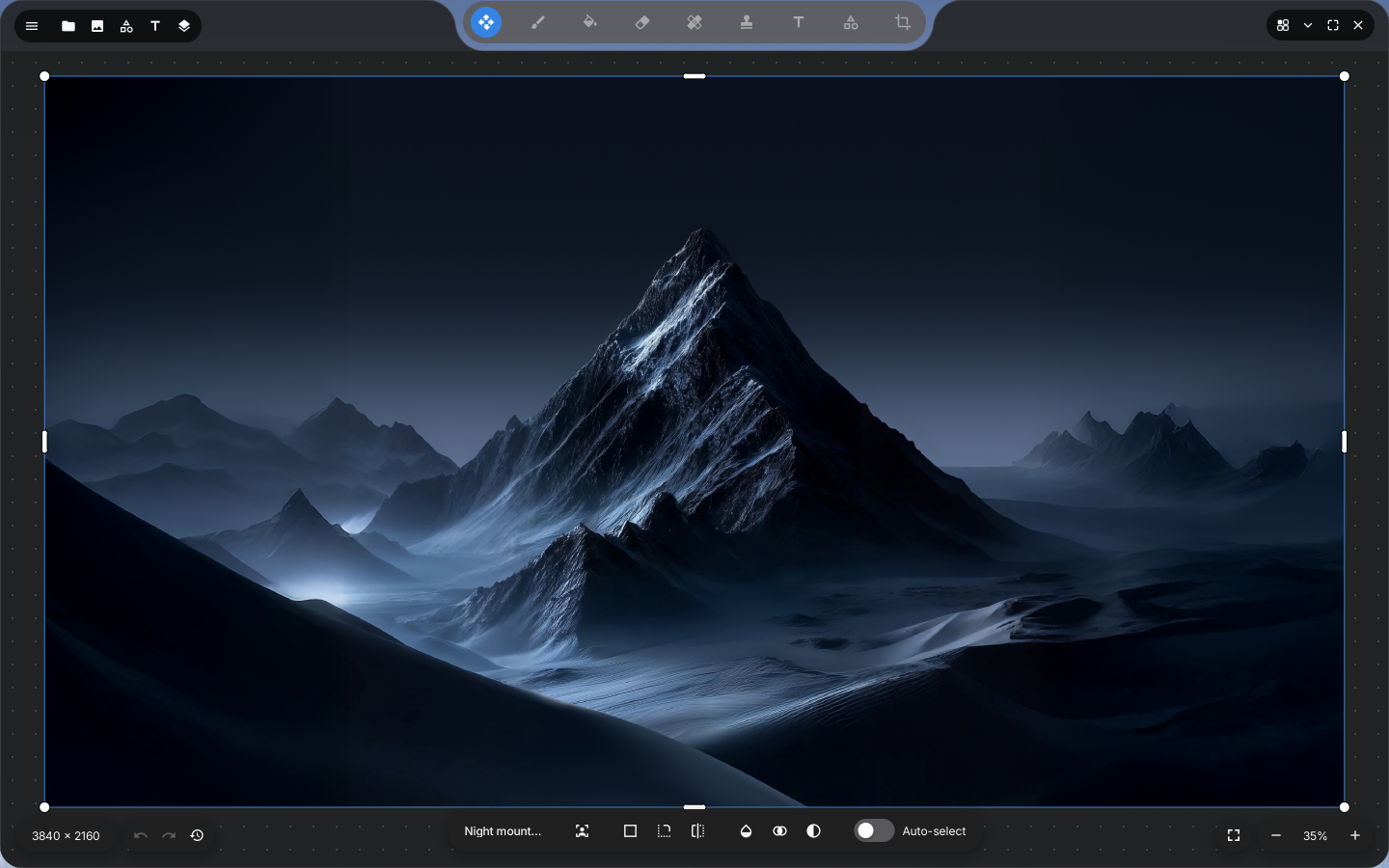Viewport: 1389px width, 868px height.
Task: Select the Text tool in center toolbar
Action: tap(799, 22)
